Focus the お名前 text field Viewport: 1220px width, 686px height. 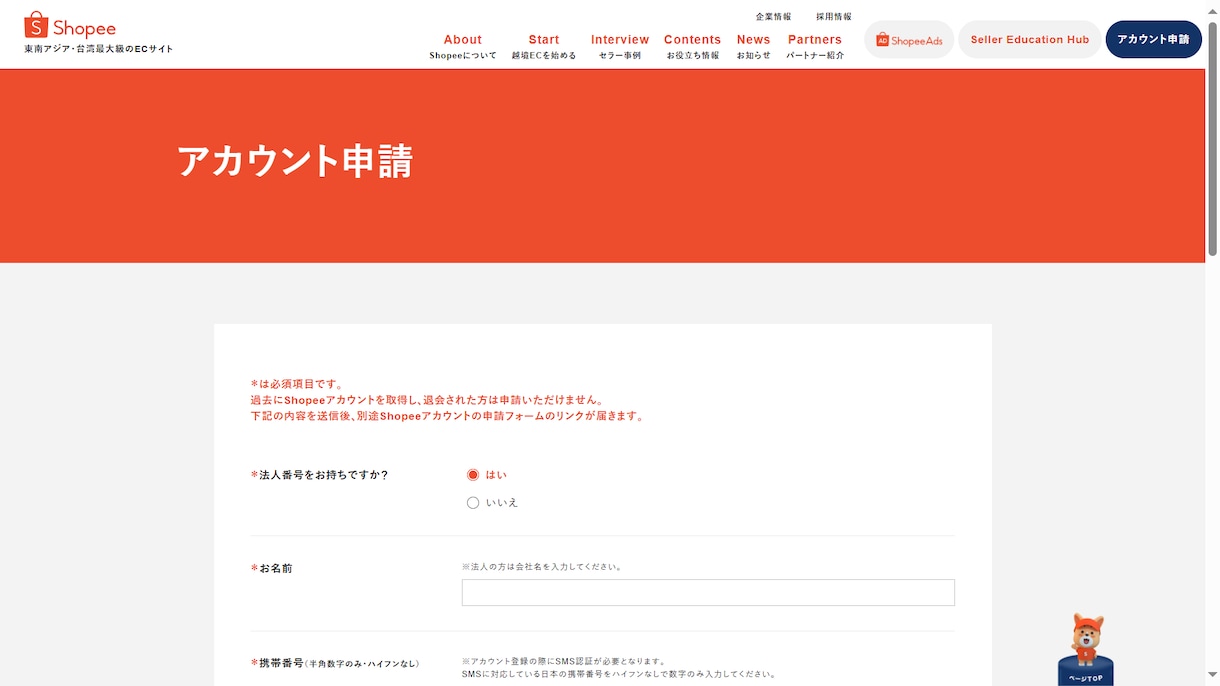708,593
